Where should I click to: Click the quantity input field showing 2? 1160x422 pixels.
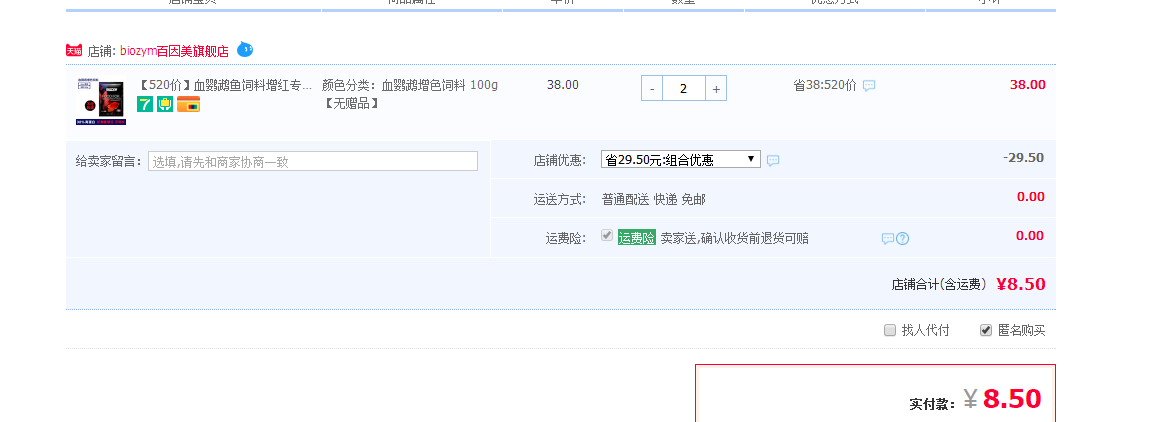683,88
